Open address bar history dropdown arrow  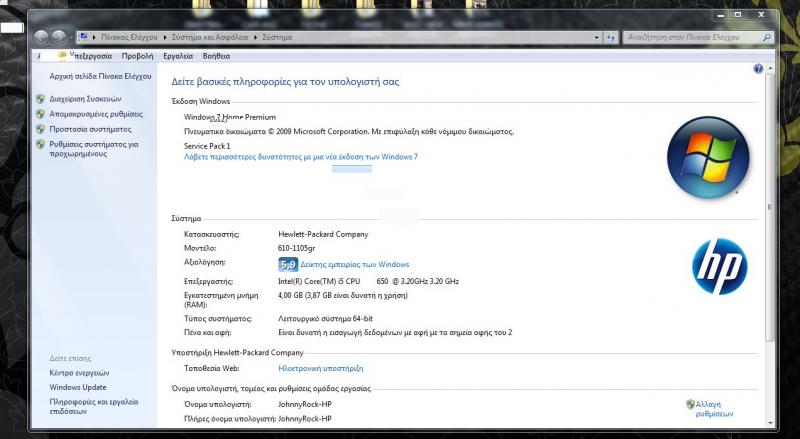pyautogui.click(x=596, y=37)
